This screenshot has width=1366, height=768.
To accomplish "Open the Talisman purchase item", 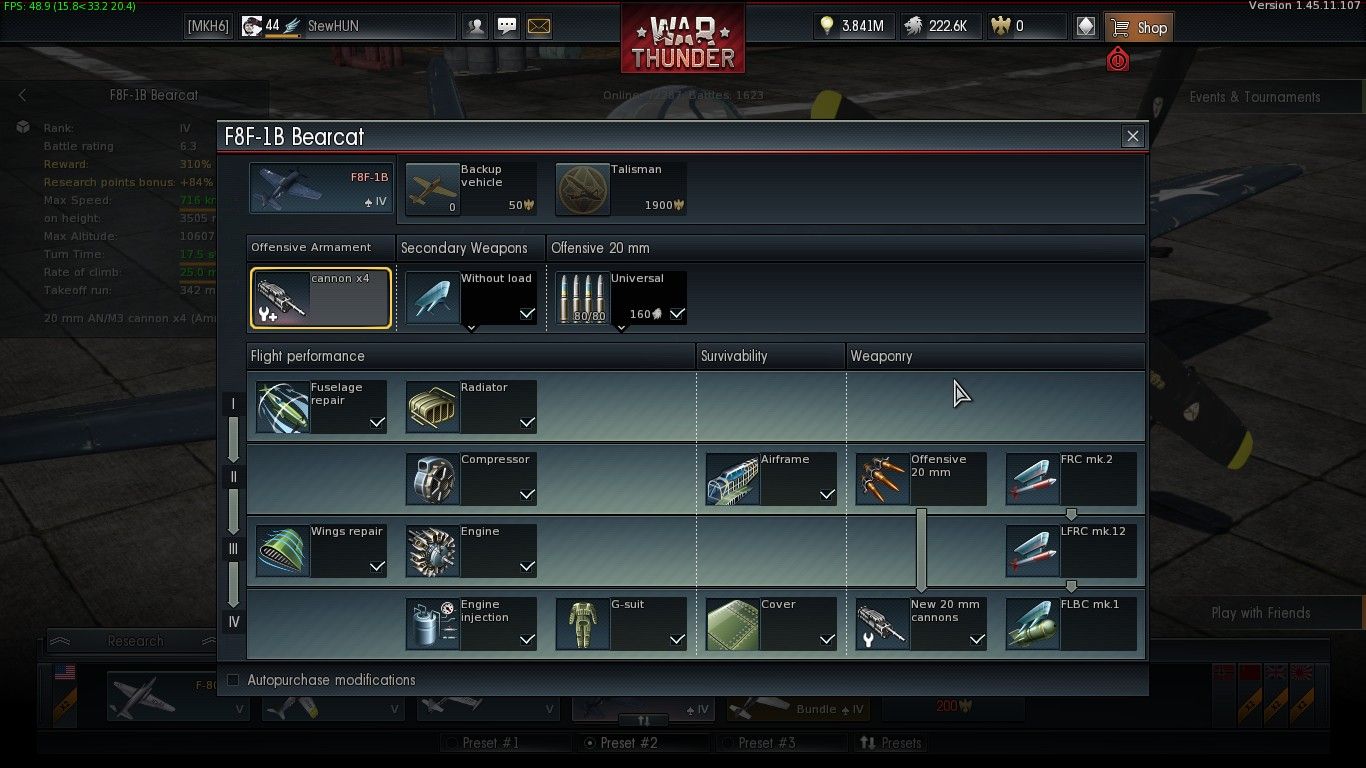I will pyautogui.click(x=621, y=189).
